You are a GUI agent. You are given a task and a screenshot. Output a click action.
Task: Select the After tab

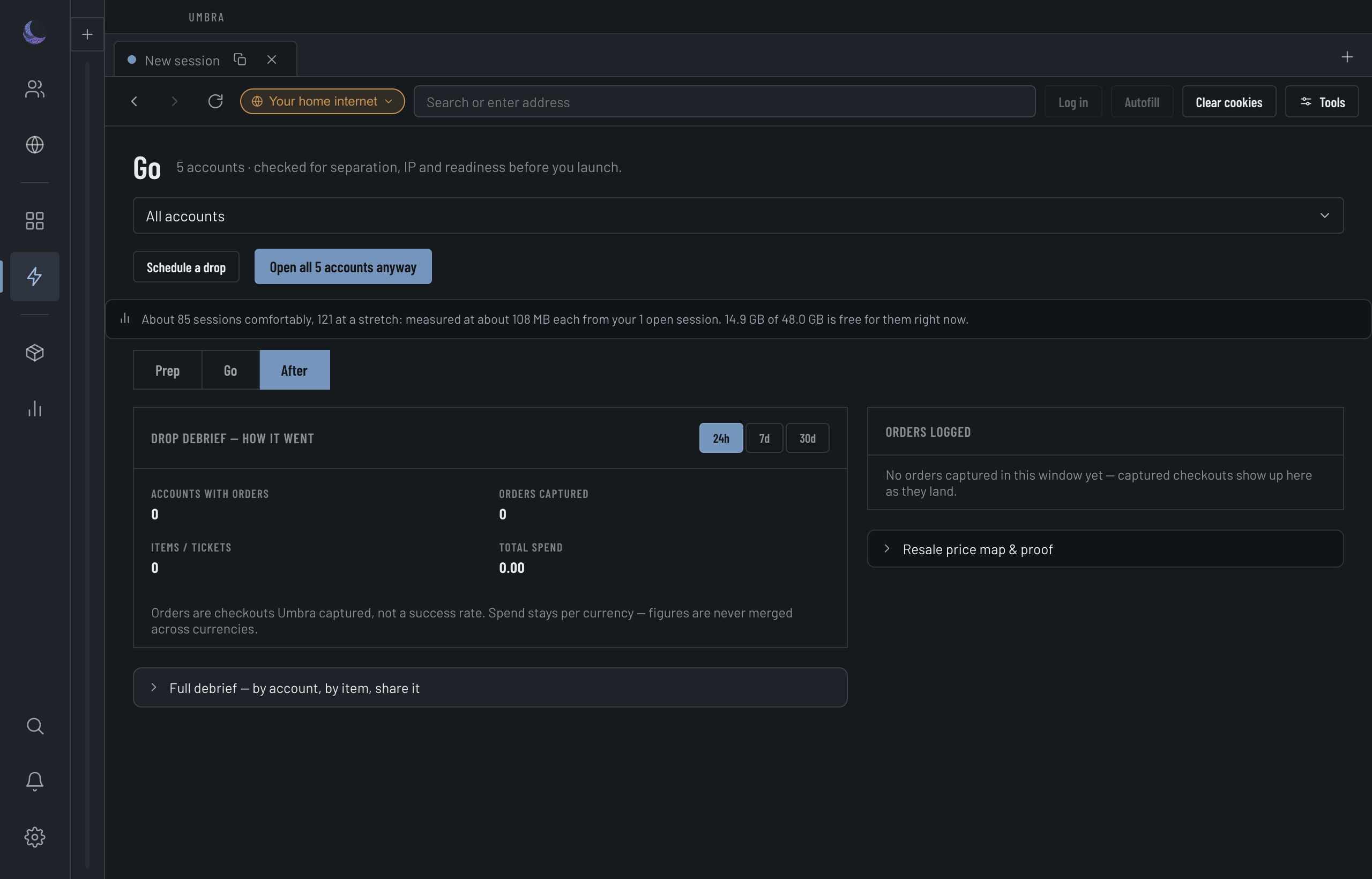pos(294,370)
